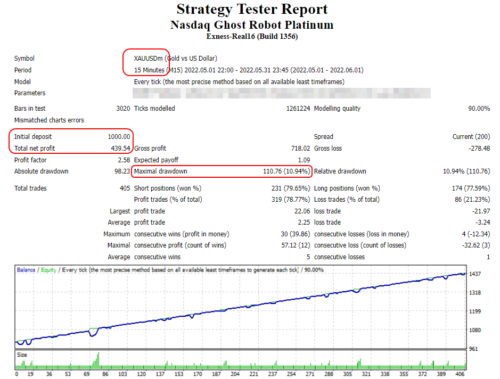This screenshot has height=379, width=500.
Task: Select the bars value '3020'
Action: click(x=123, y=109)
